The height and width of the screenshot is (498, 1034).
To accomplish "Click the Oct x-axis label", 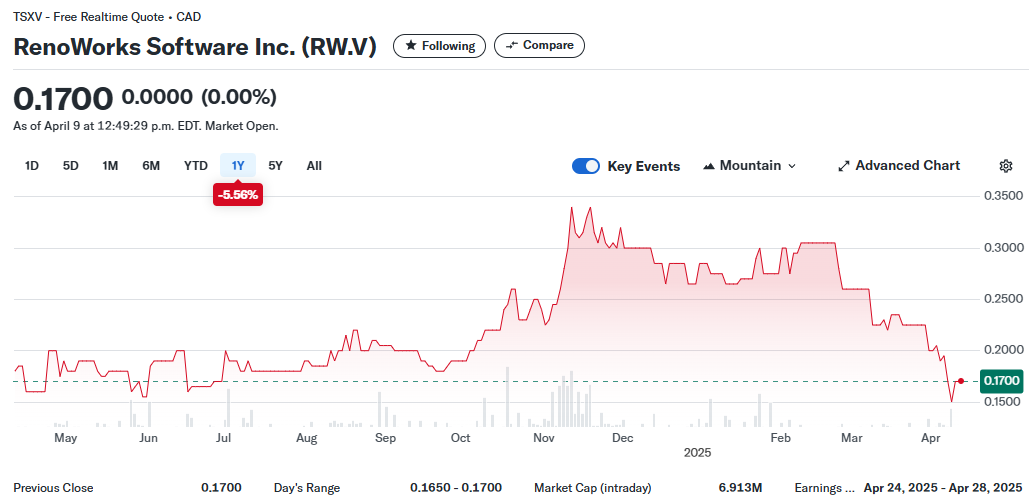I will [x=461, y=438].
